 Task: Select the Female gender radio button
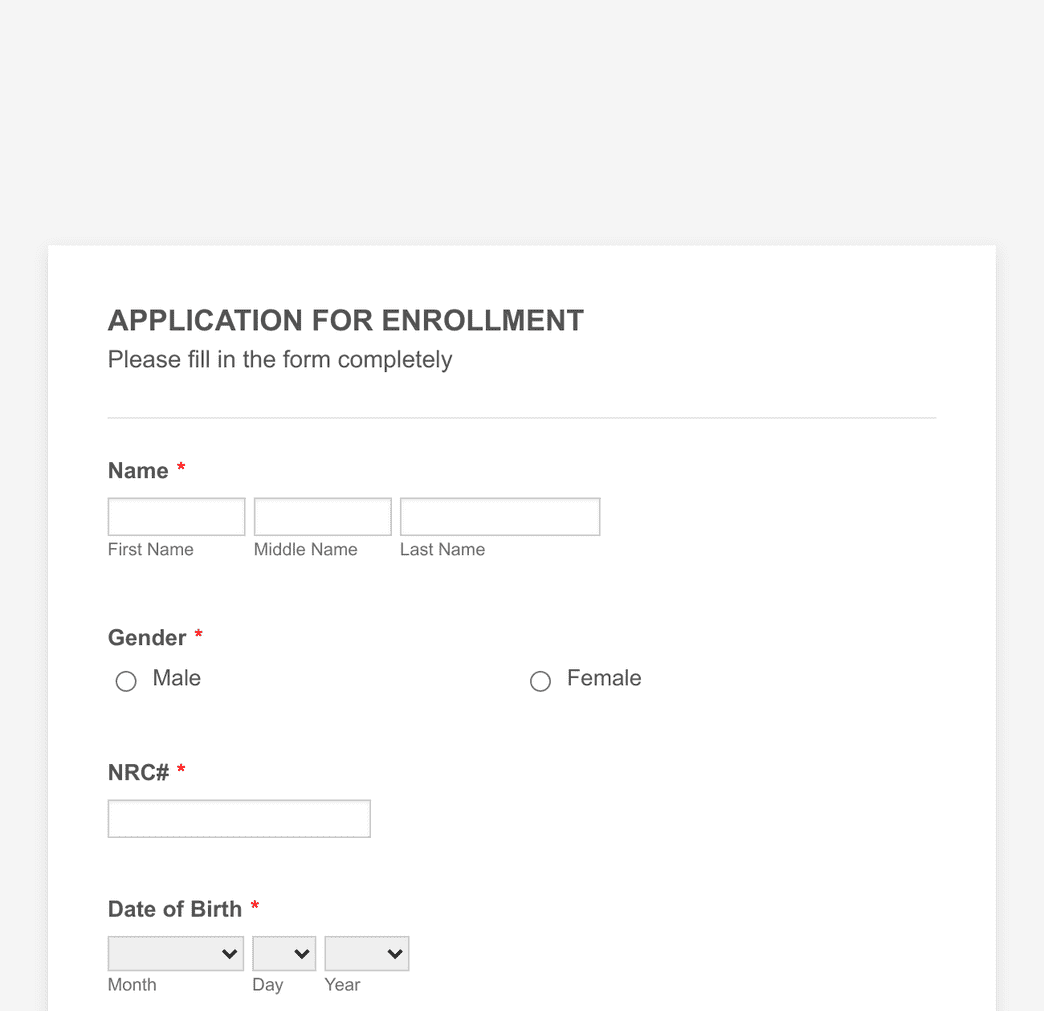[540, 681]
